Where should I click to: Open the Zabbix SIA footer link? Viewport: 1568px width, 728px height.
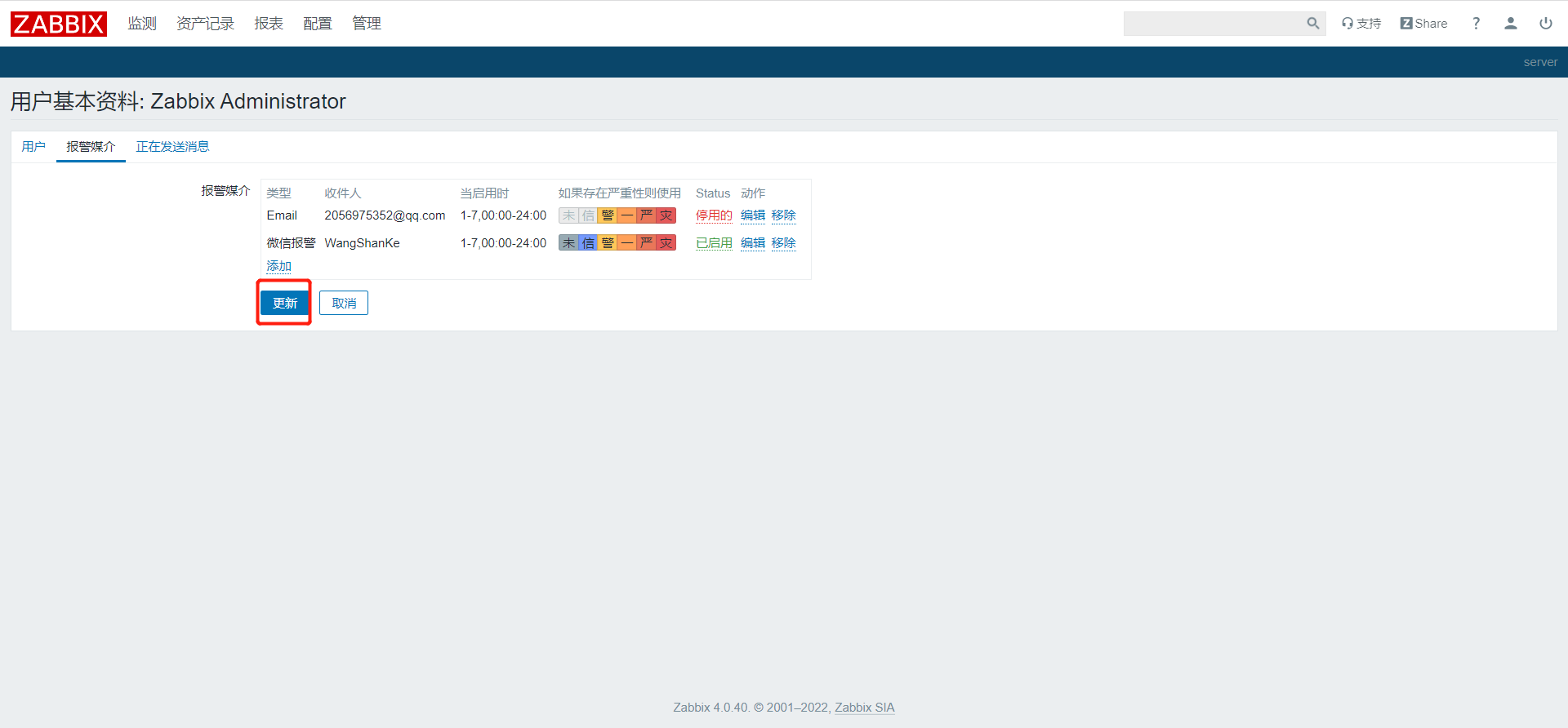click(865, 708)
